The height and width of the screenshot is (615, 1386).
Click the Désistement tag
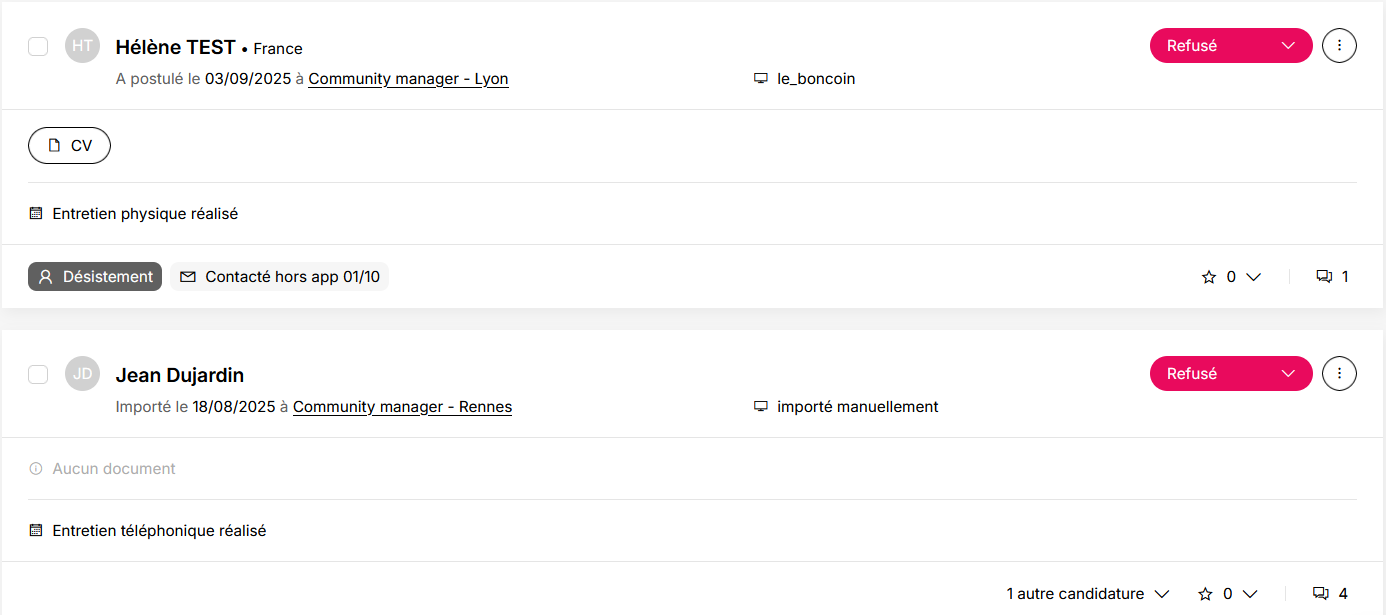point(95,277)
